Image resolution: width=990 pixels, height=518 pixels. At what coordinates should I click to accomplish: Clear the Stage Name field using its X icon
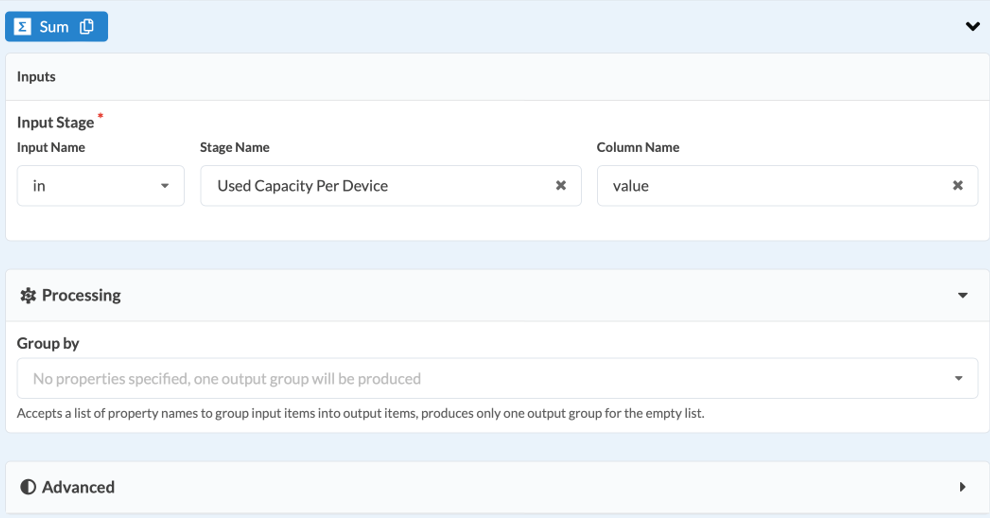(561, 186)
